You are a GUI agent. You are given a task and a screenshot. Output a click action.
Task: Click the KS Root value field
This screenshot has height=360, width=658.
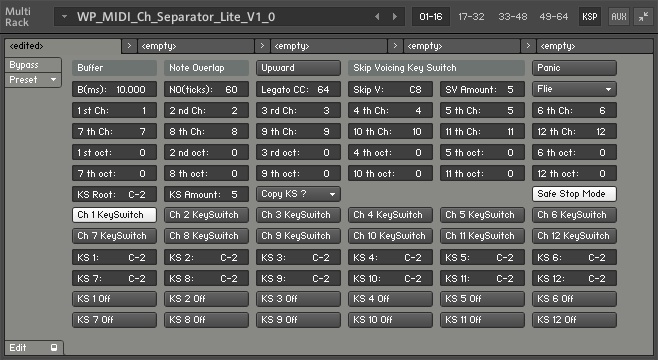pyautogui.click(x=114, y=194)
